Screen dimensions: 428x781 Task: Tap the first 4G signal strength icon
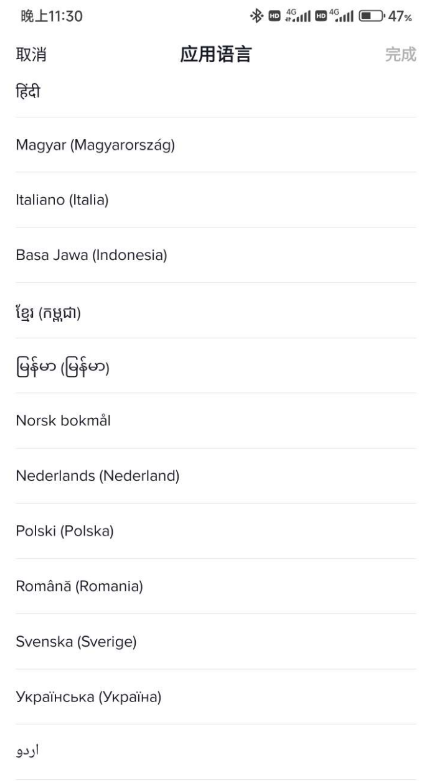pyautogui.click(x=298, y=16)
